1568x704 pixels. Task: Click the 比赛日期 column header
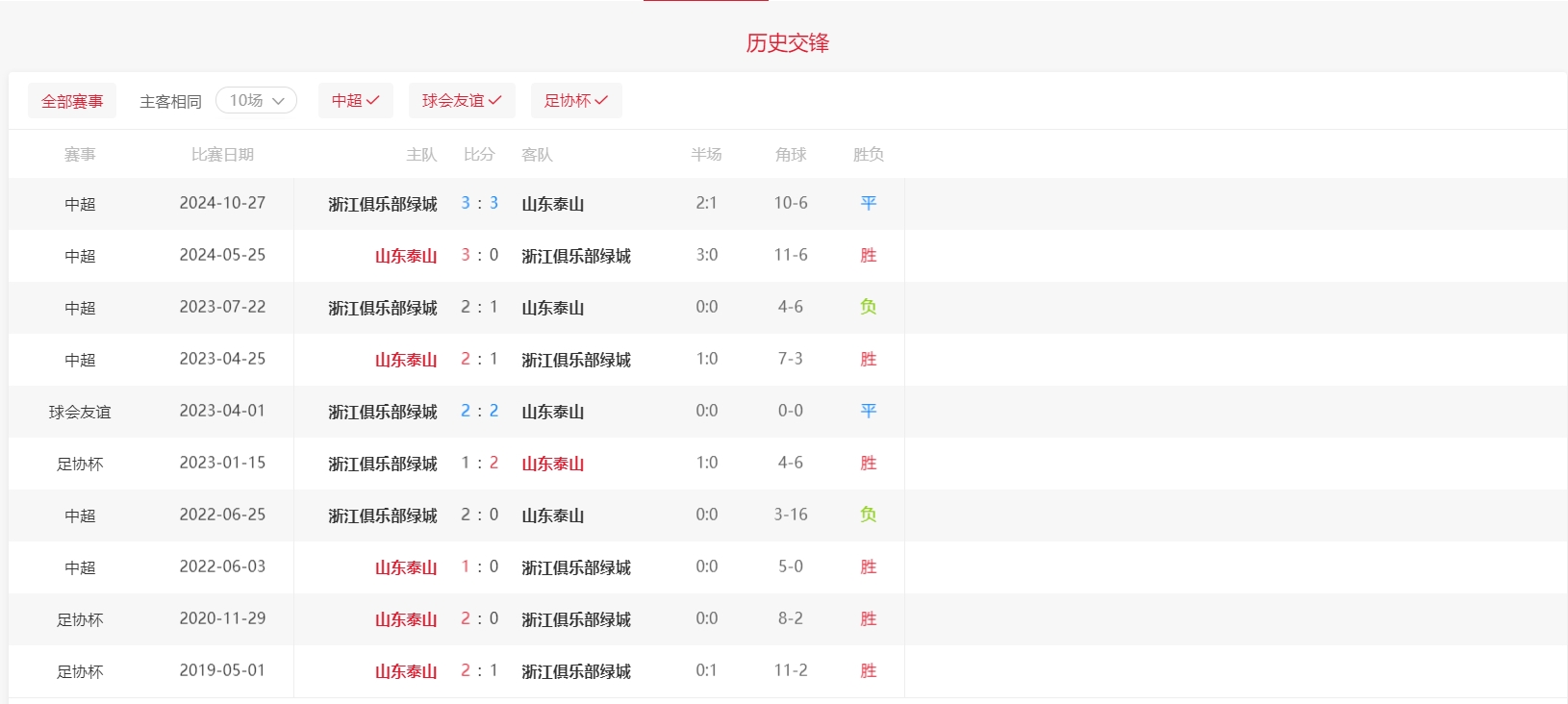[222, 155]
